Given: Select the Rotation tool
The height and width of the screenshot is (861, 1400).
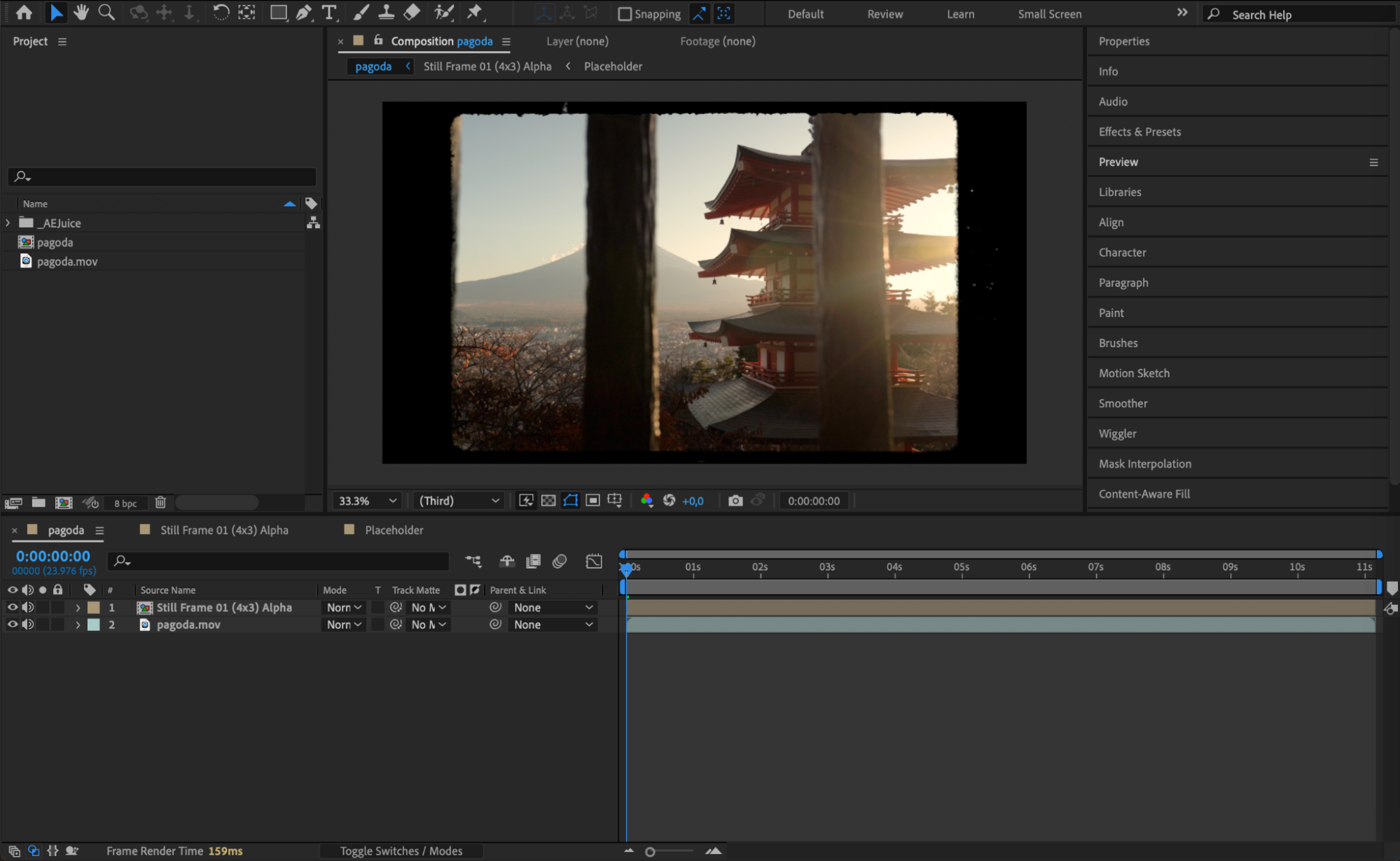Looking at the screenshot, I should [221, 13].
